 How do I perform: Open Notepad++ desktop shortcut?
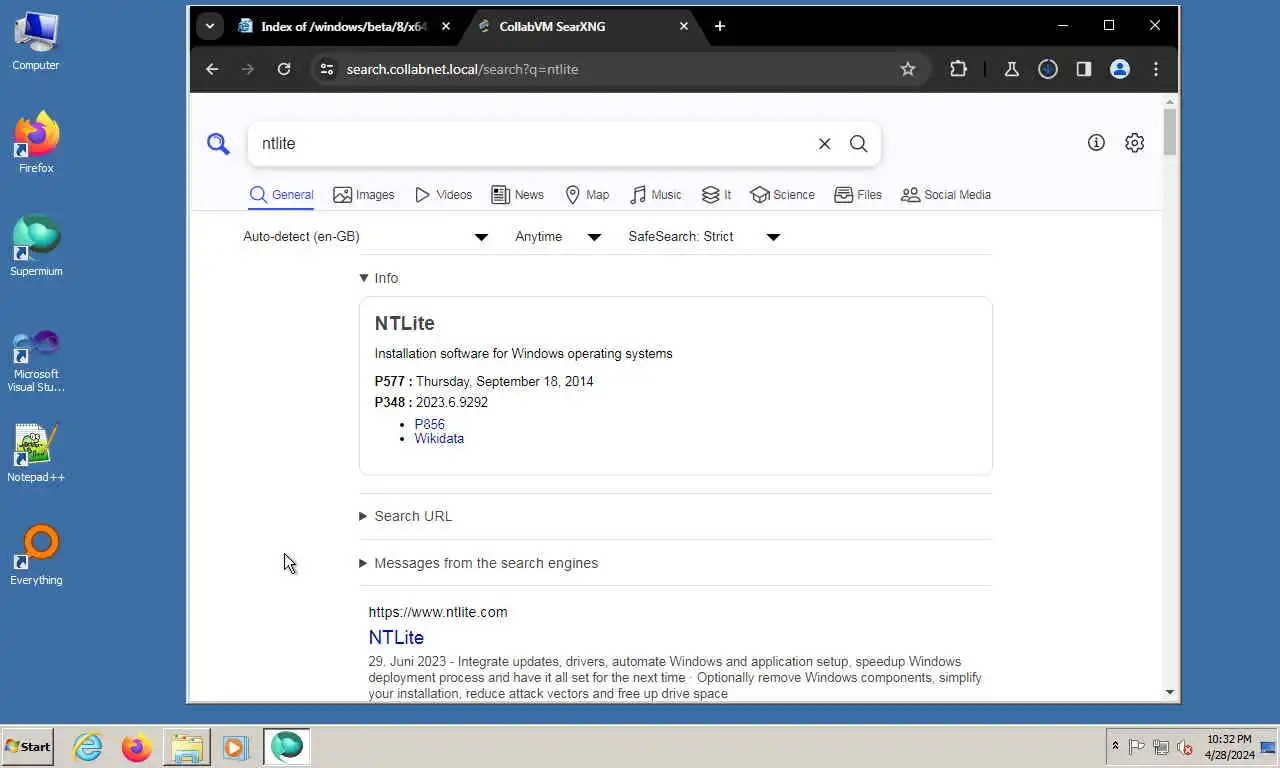36,452
